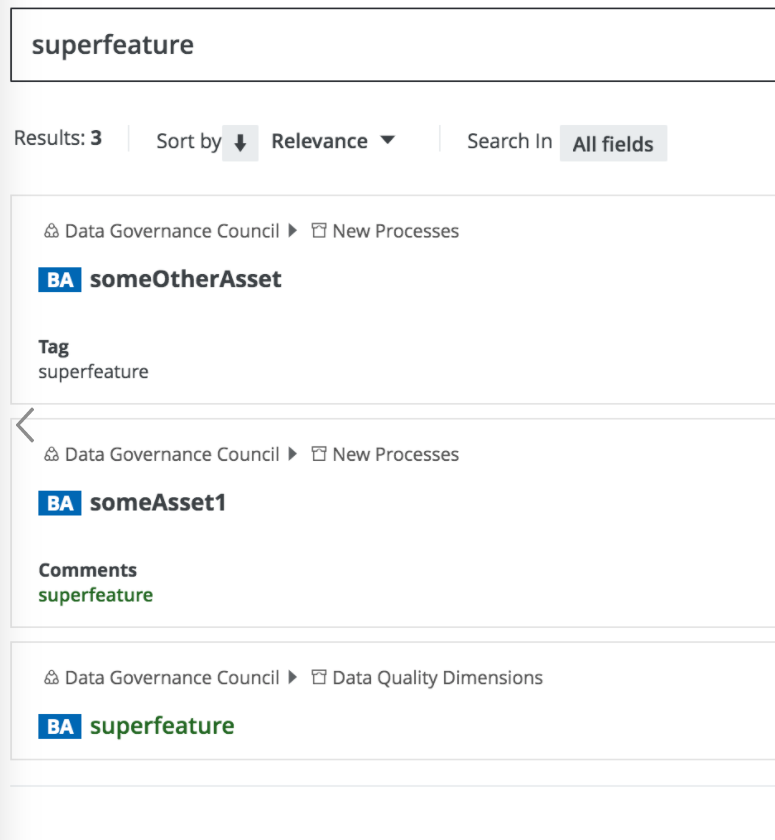775x840 pixels.
Task: Open the someAsset1 asset
Action: pos(158,502)
